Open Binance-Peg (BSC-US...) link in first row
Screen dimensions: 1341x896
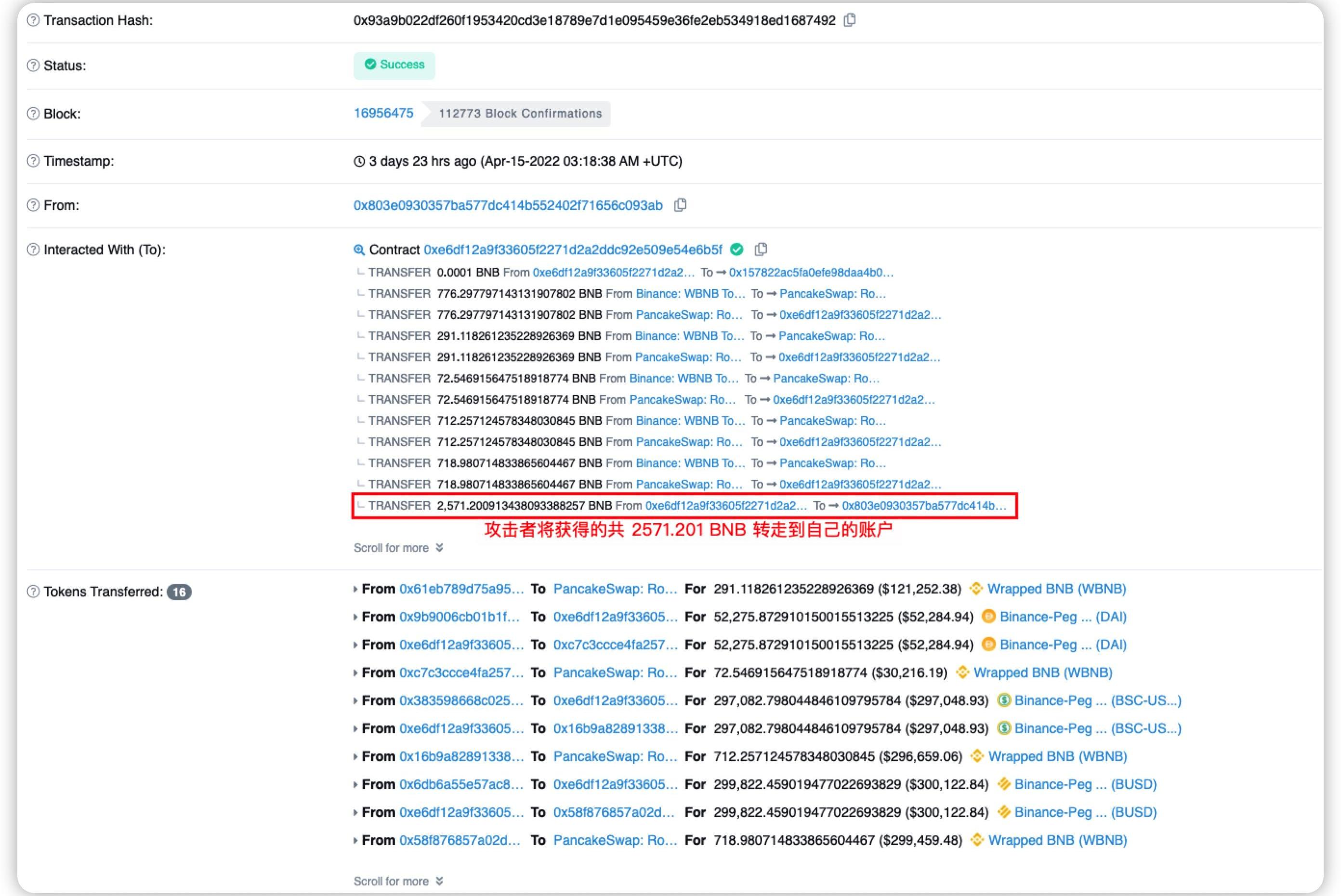(x=1098, y=700)
